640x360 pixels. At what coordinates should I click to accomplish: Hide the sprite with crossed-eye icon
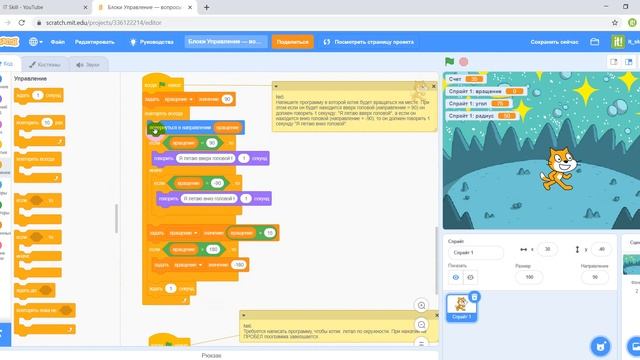[470, 278]
